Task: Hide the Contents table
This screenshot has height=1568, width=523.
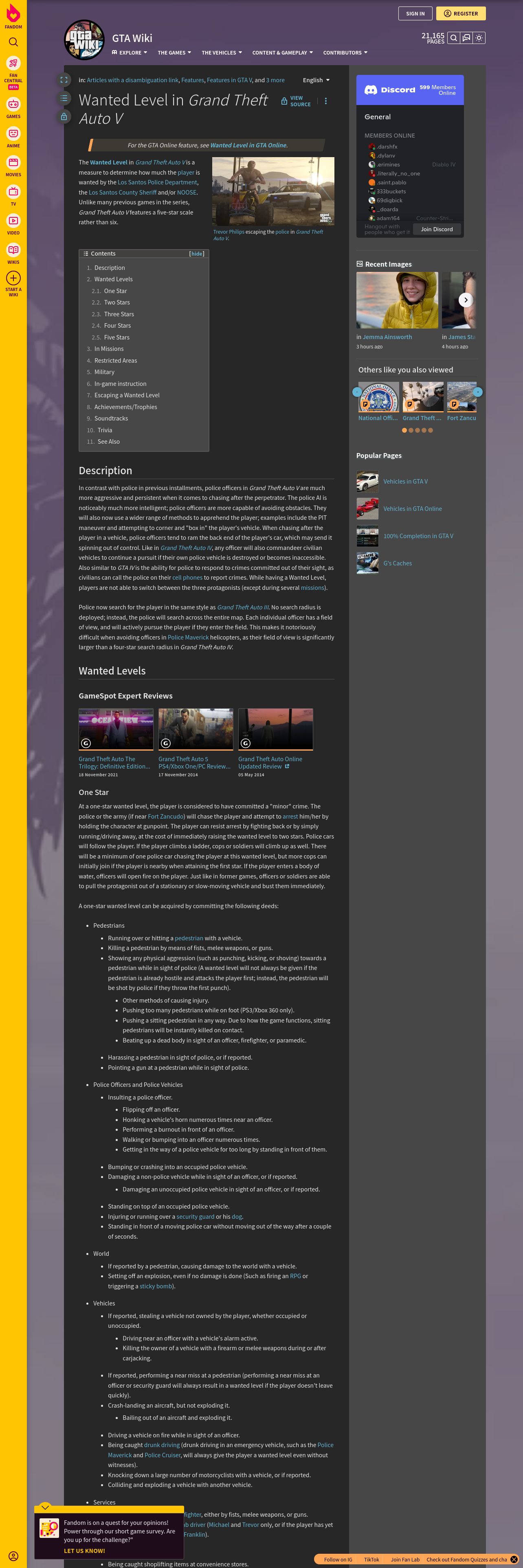Action: point(197,254)
